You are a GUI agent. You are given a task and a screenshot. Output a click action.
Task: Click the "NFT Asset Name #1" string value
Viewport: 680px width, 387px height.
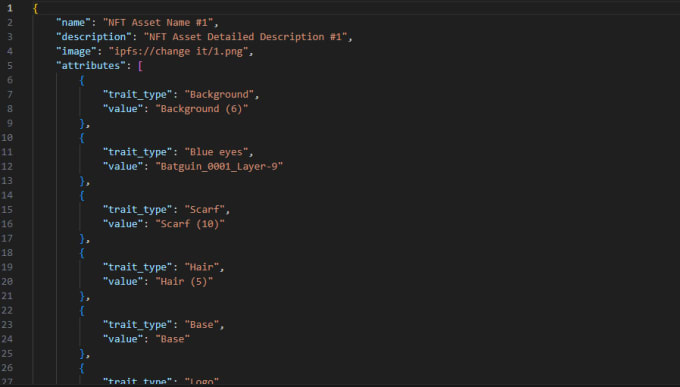click(x=158, y=23)
